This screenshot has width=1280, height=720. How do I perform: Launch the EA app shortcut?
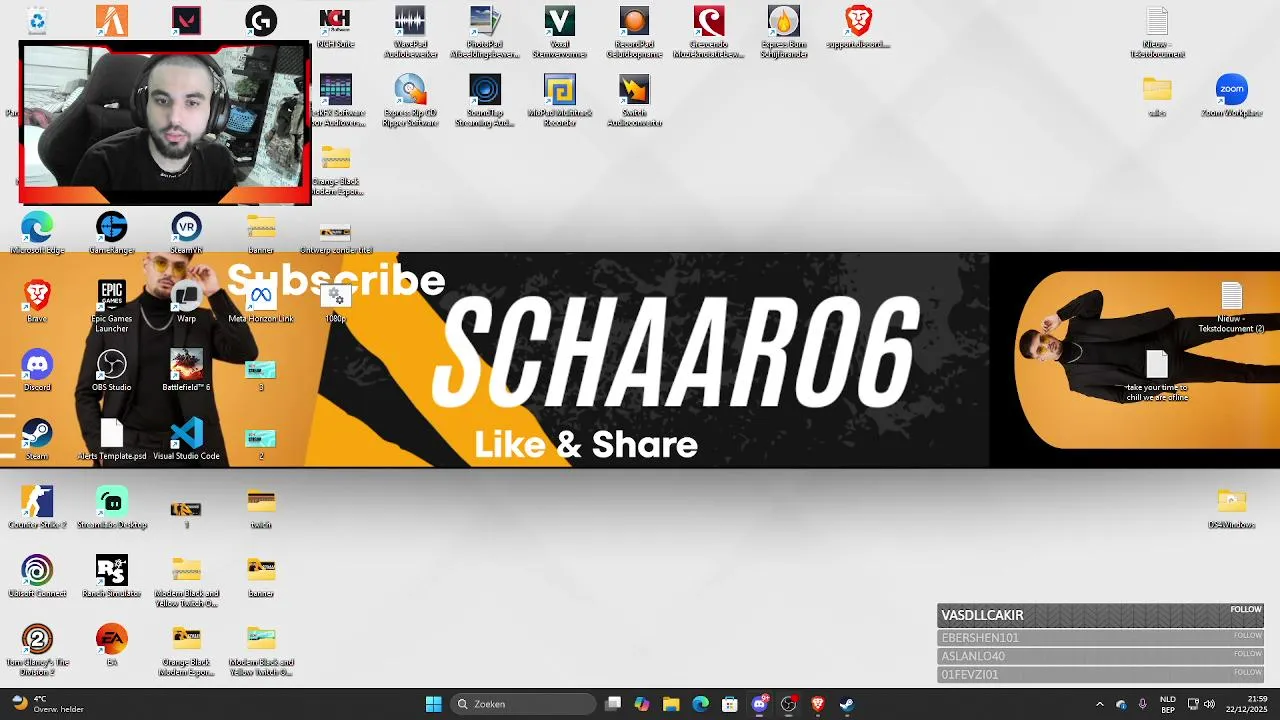point(112,645)
